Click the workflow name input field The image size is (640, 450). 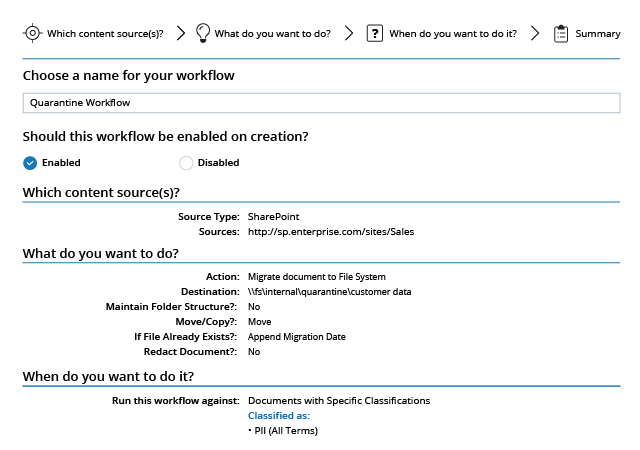(320, 102)
